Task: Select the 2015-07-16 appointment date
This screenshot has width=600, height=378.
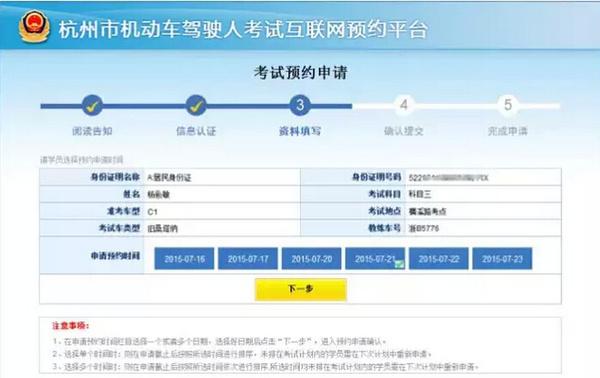Action: [184, 259]
